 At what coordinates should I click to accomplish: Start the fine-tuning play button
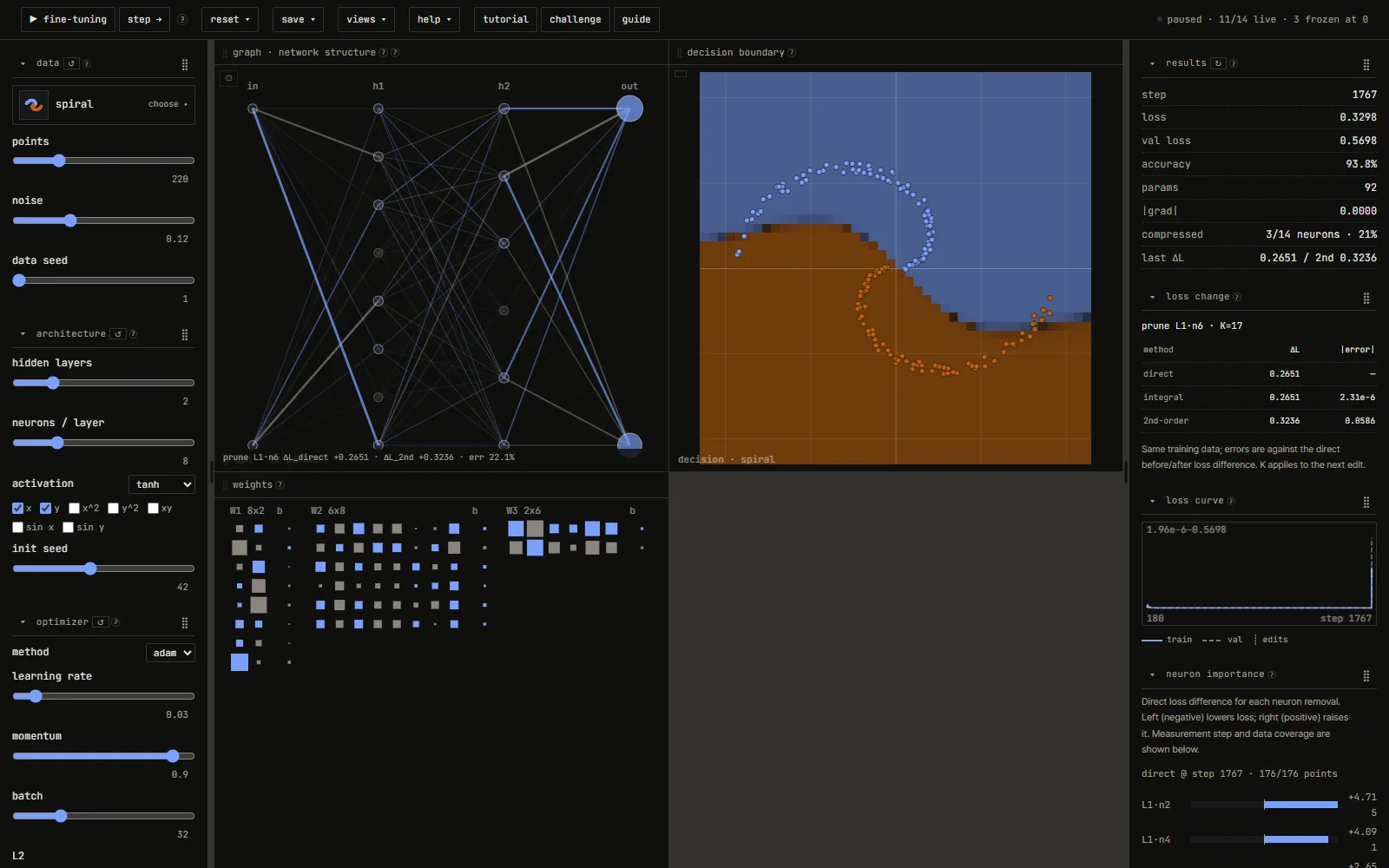[68, 19]
